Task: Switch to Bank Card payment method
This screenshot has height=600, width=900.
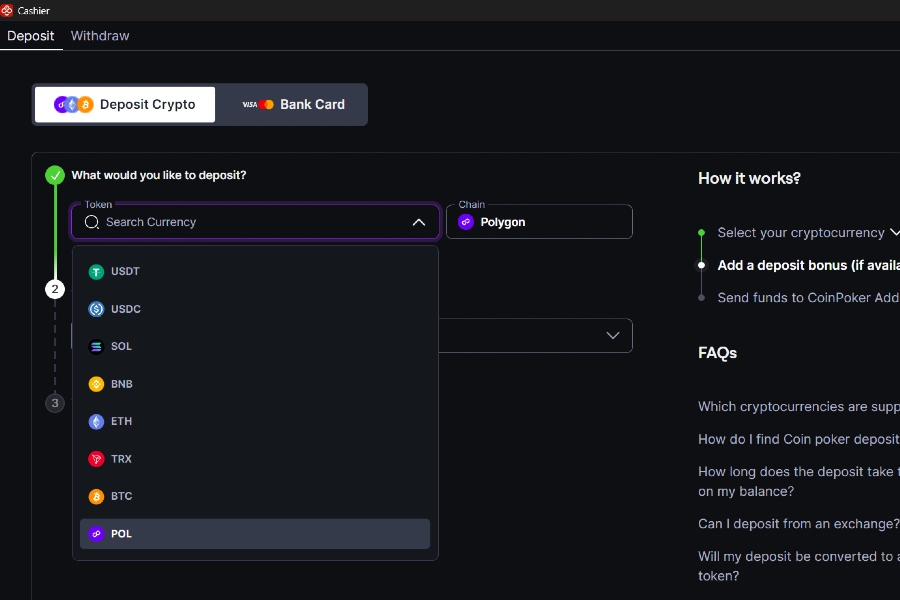Action: 293,104
